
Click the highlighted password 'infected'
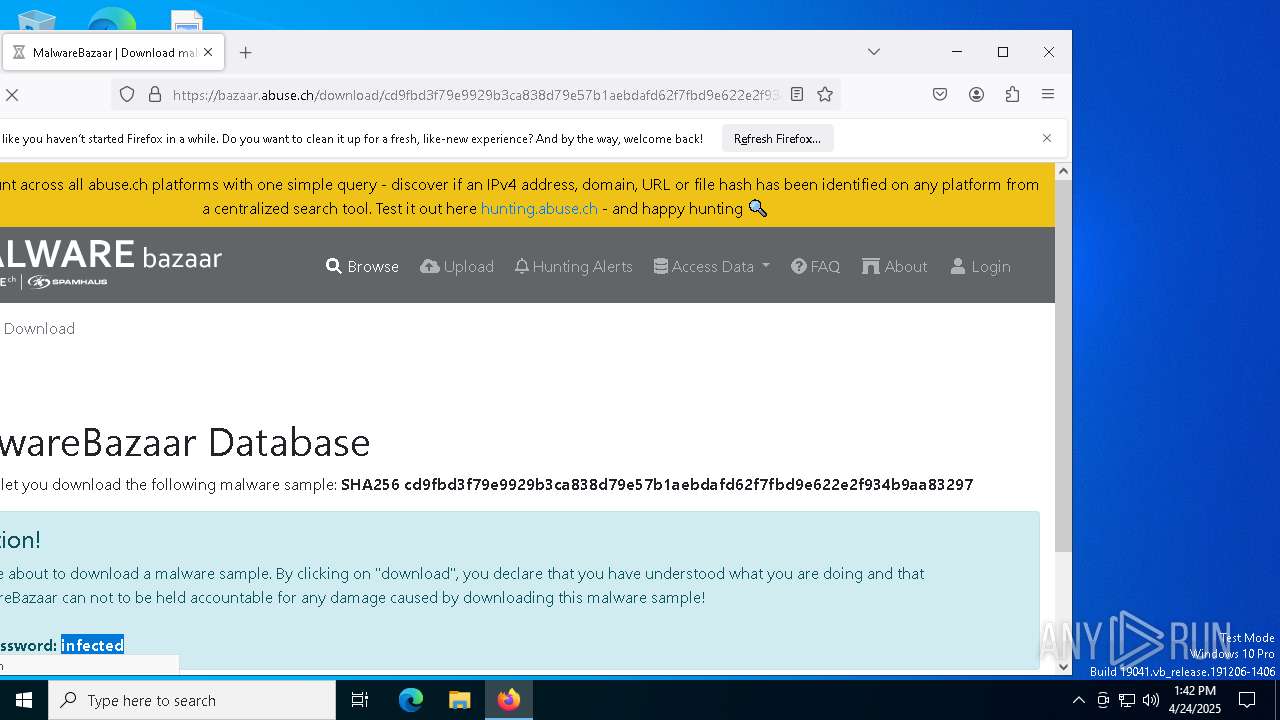coord(92,645)
